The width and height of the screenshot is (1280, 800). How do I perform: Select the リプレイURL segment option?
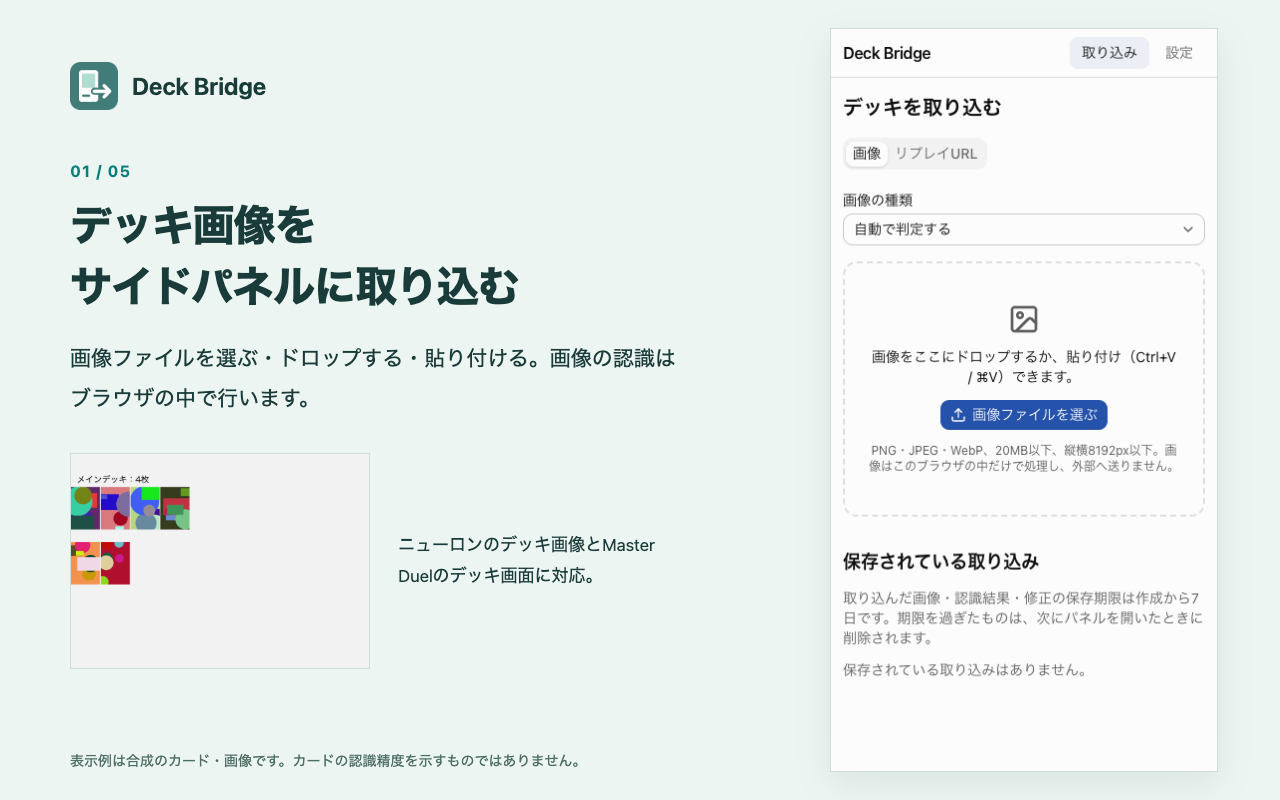click(x=936, y=154)
